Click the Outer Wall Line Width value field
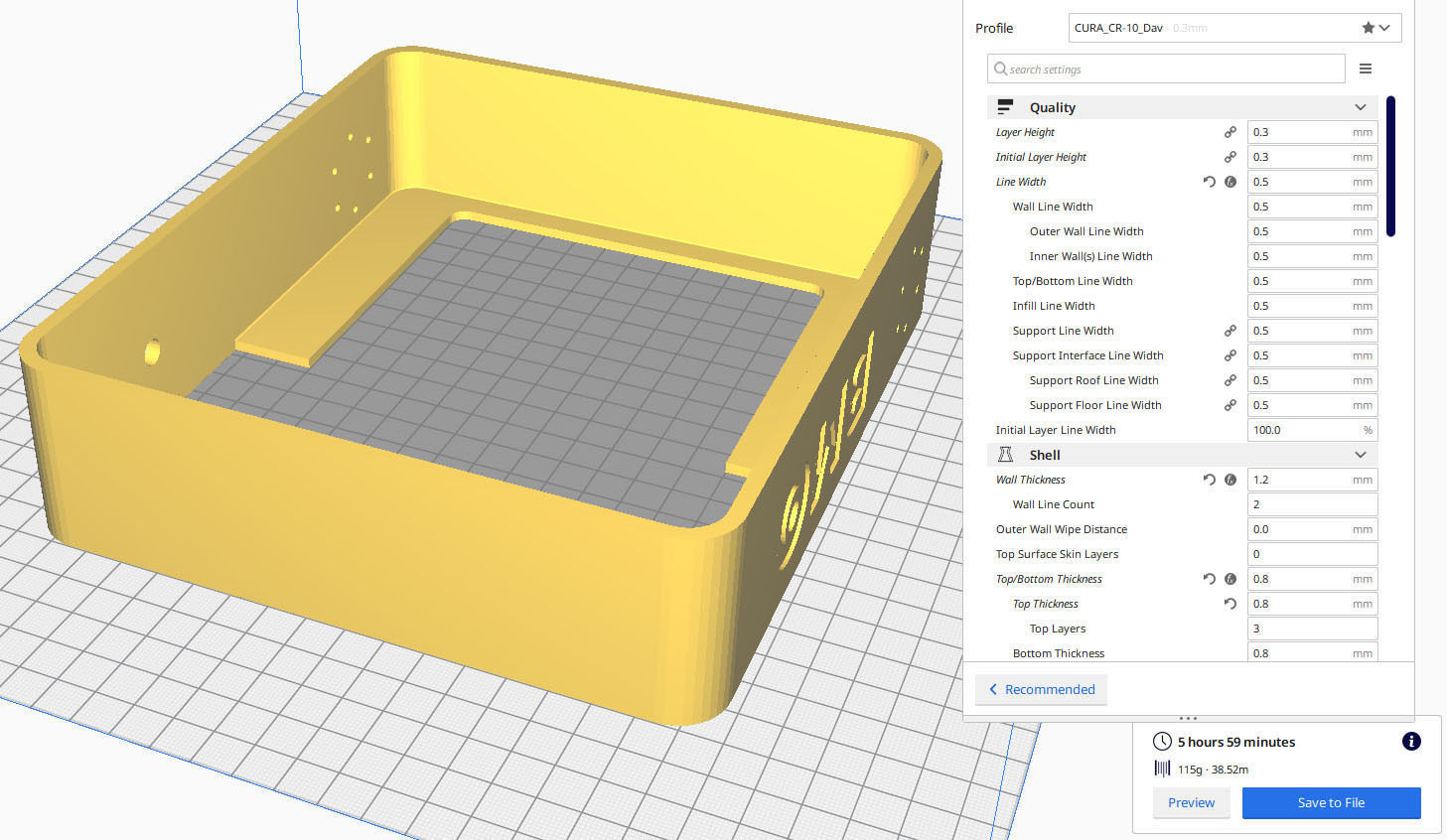Screen dimensions: 1447x840 coord(1312,231)
